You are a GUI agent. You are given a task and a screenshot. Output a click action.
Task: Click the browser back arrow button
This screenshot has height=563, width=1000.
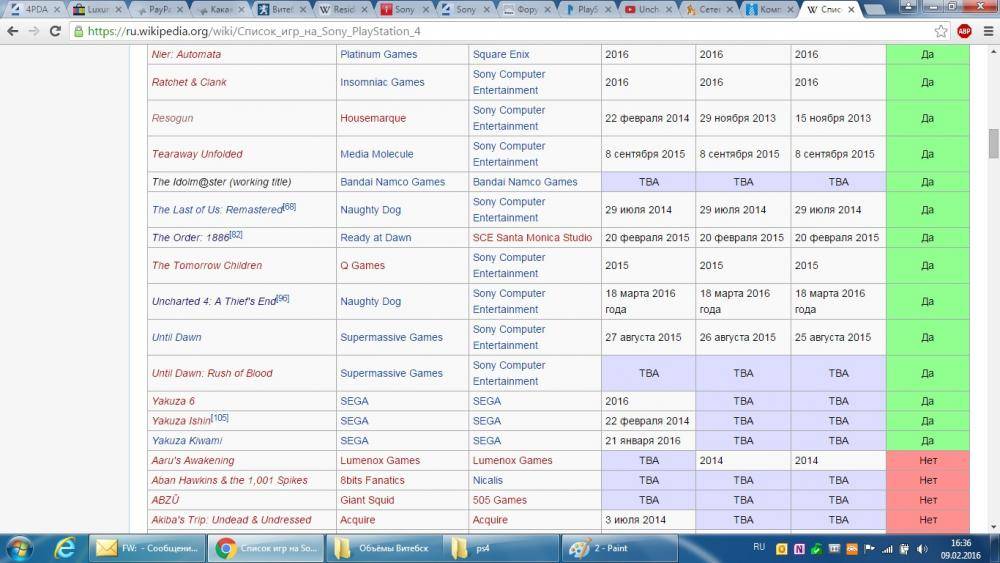coord(12,31)
